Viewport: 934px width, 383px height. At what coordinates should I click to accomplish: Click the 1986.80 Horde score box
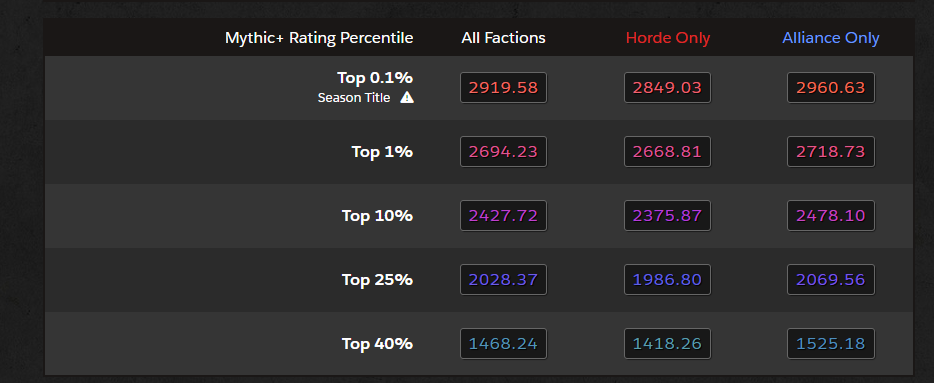click(668, 279)
